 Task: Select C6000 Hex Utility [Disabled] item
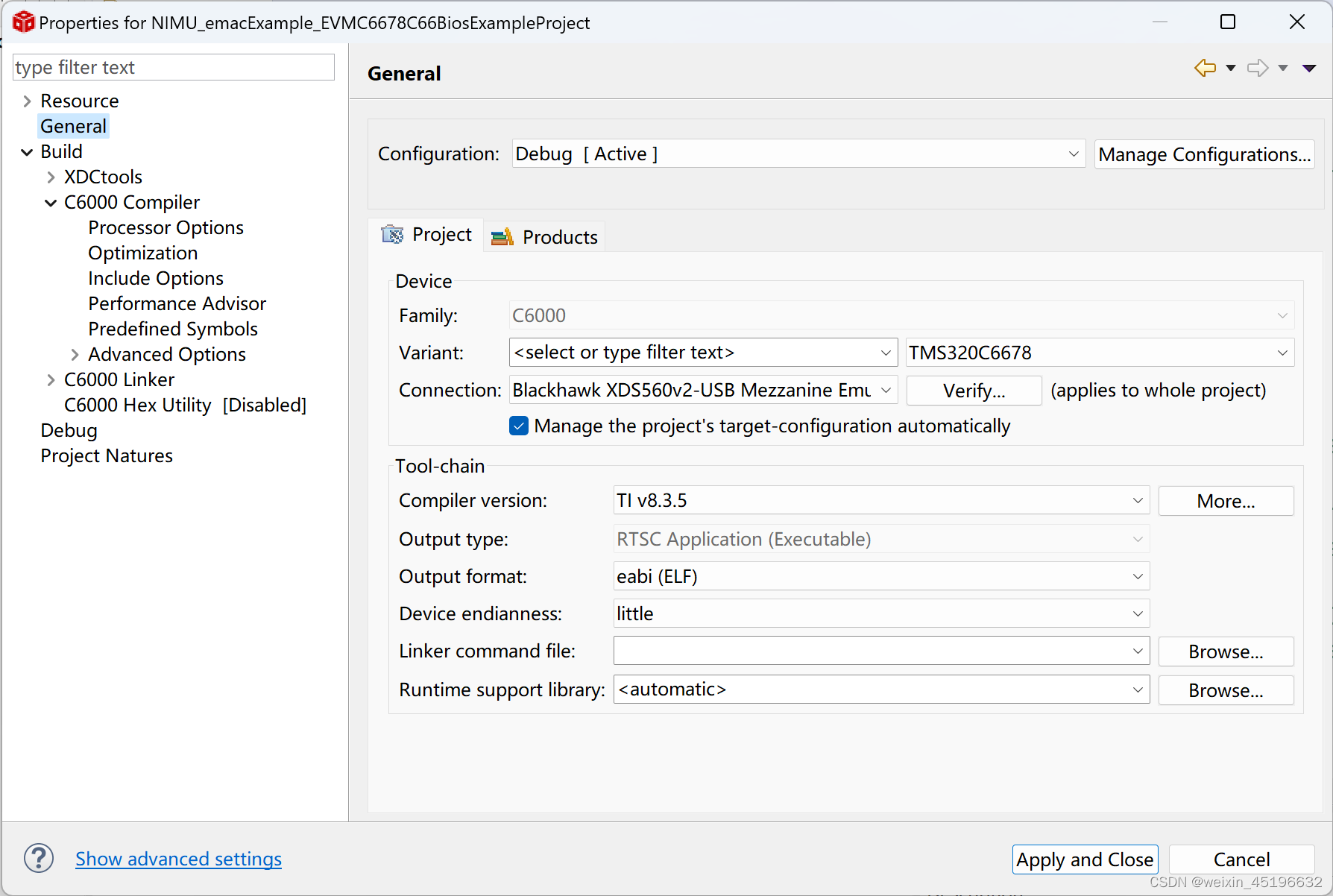click(185, 405)
